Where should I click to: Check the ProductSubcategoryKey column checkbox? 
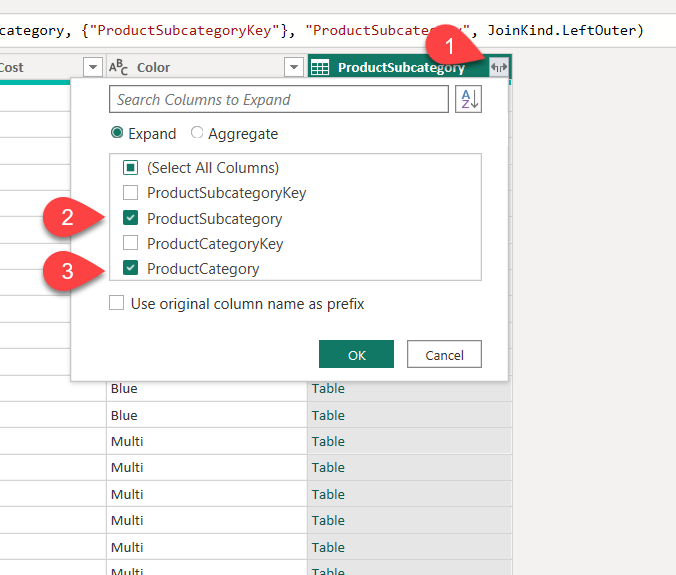(130, 193)
